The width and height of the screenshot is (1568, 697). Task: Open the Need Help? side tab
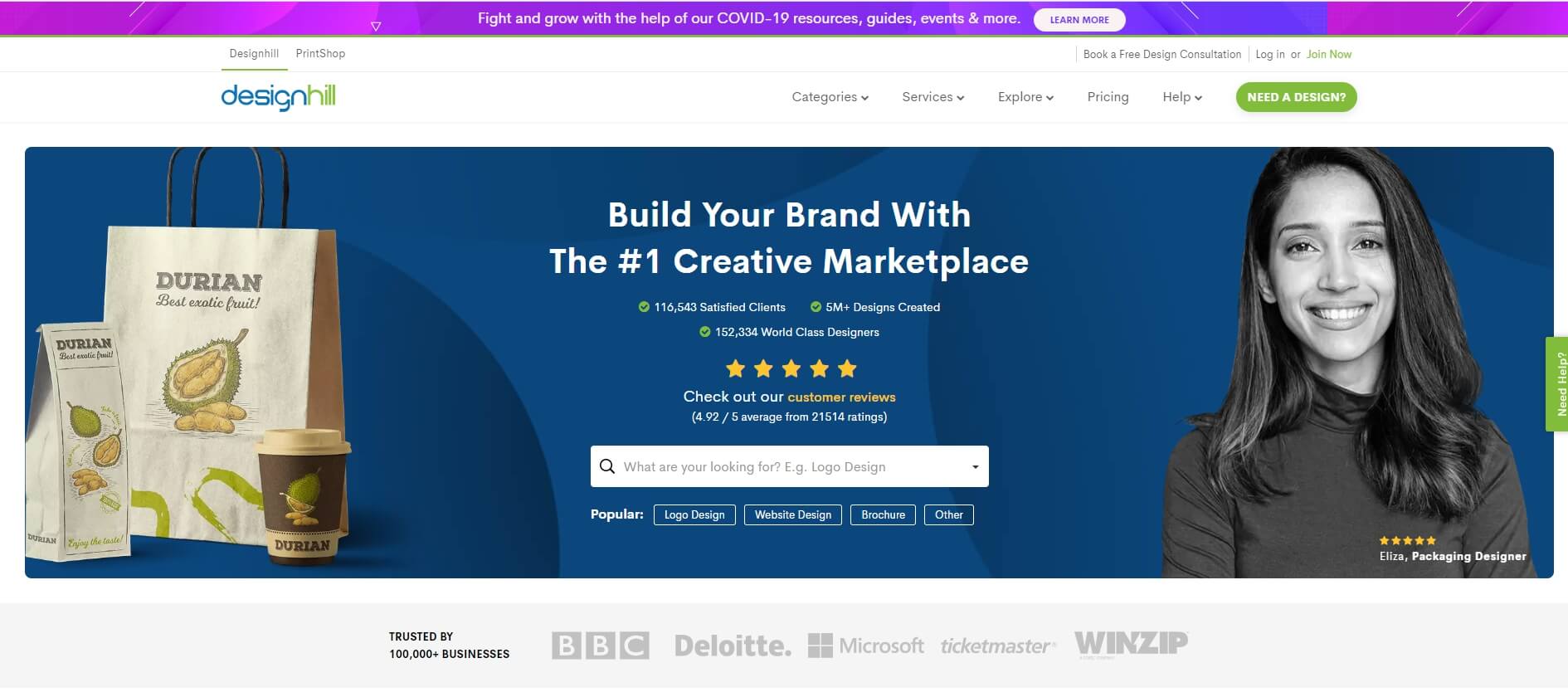(x=1557, y=383)
